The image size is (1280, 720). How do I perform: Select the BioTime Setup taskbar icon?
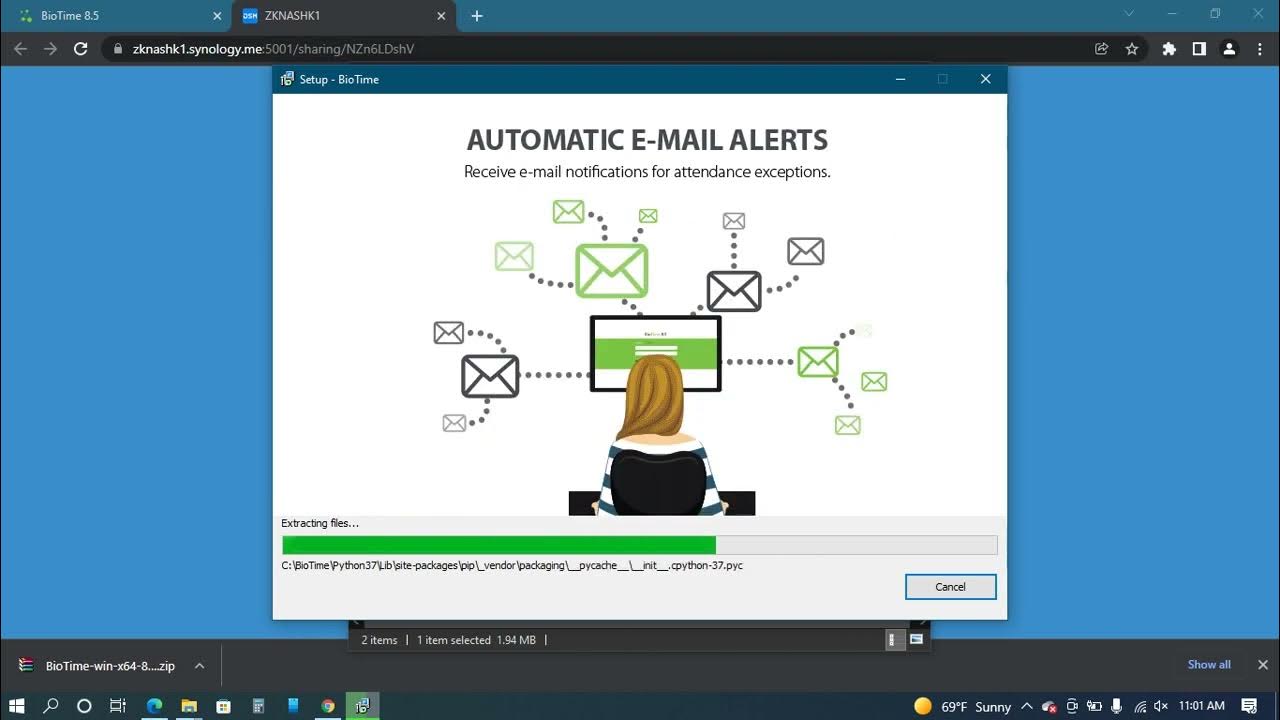(362, 706)
